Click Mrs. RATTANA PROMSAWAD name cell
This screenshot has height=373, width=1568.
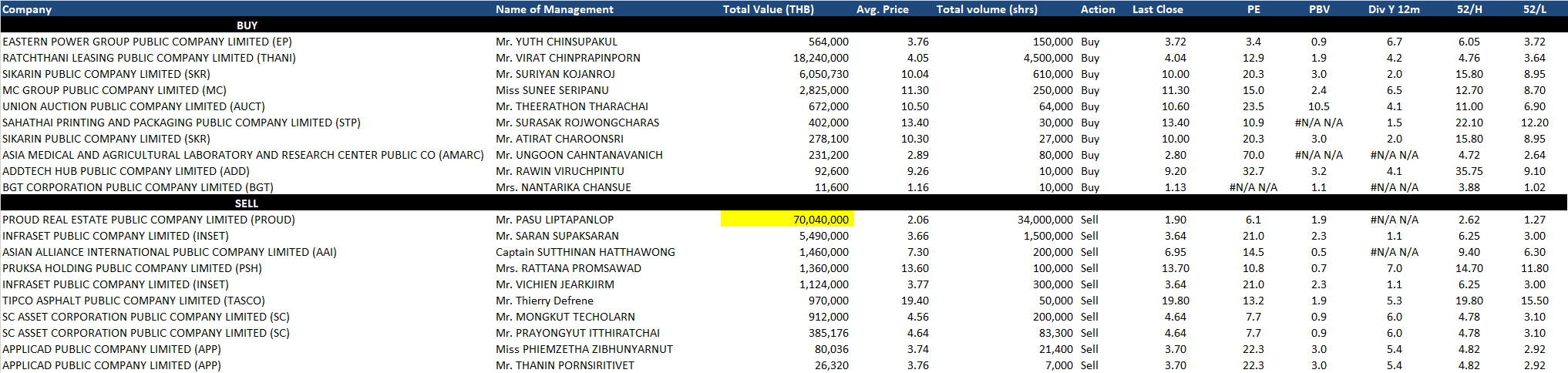pyautogui.click(x=568, y=268)
